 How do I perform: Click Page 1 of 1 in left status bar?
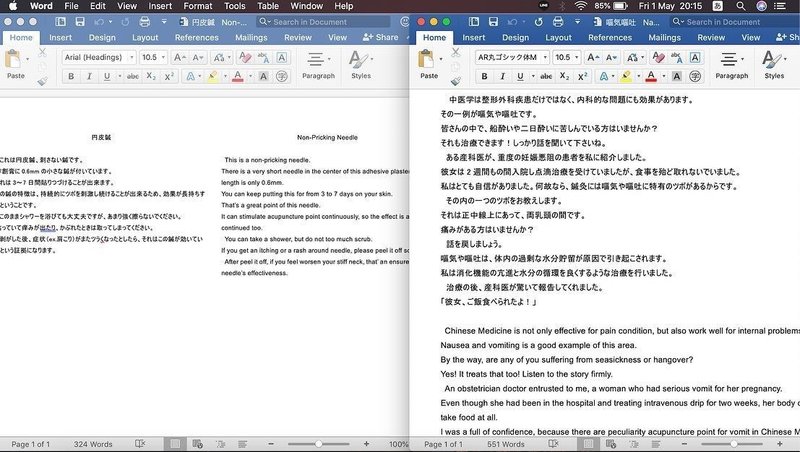coord(31,444)
